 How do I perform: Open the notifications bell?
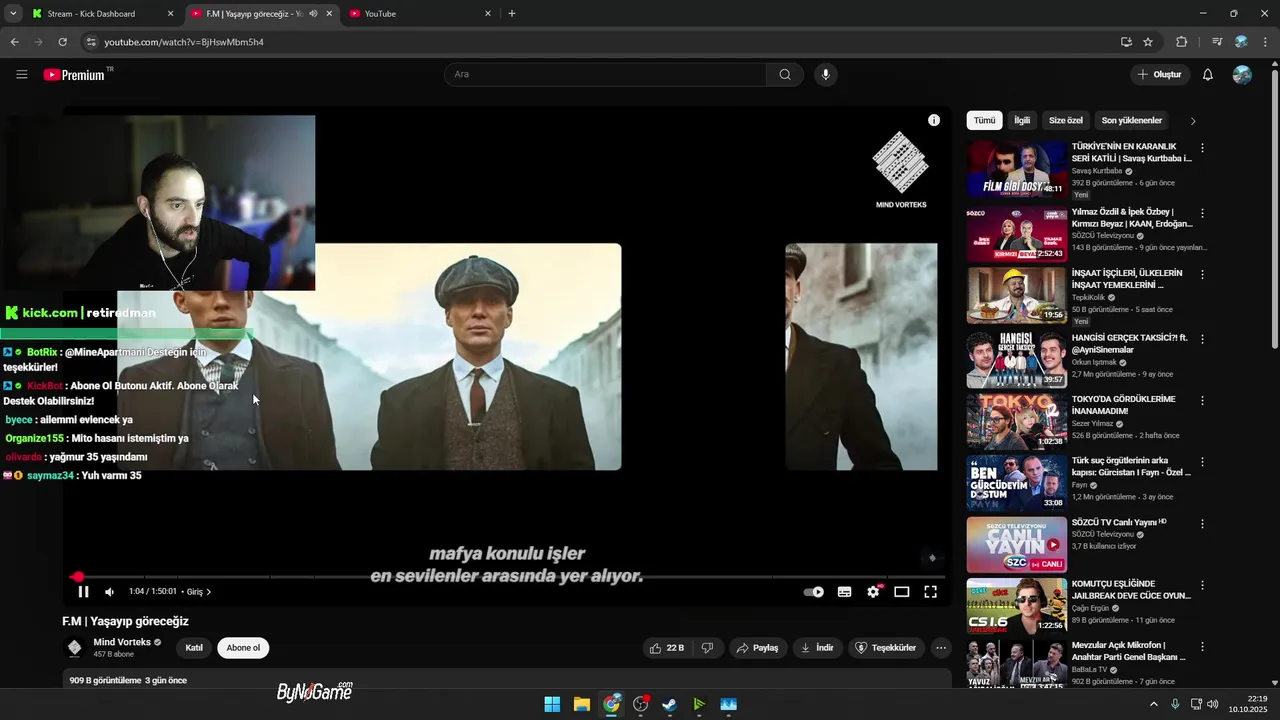tap(1207, 74)
